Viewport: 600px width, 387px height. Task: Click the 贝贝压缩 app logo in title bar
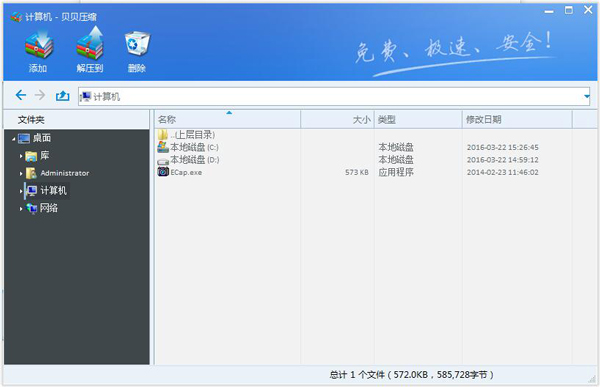pyautogui.click(x=16, y=16)
